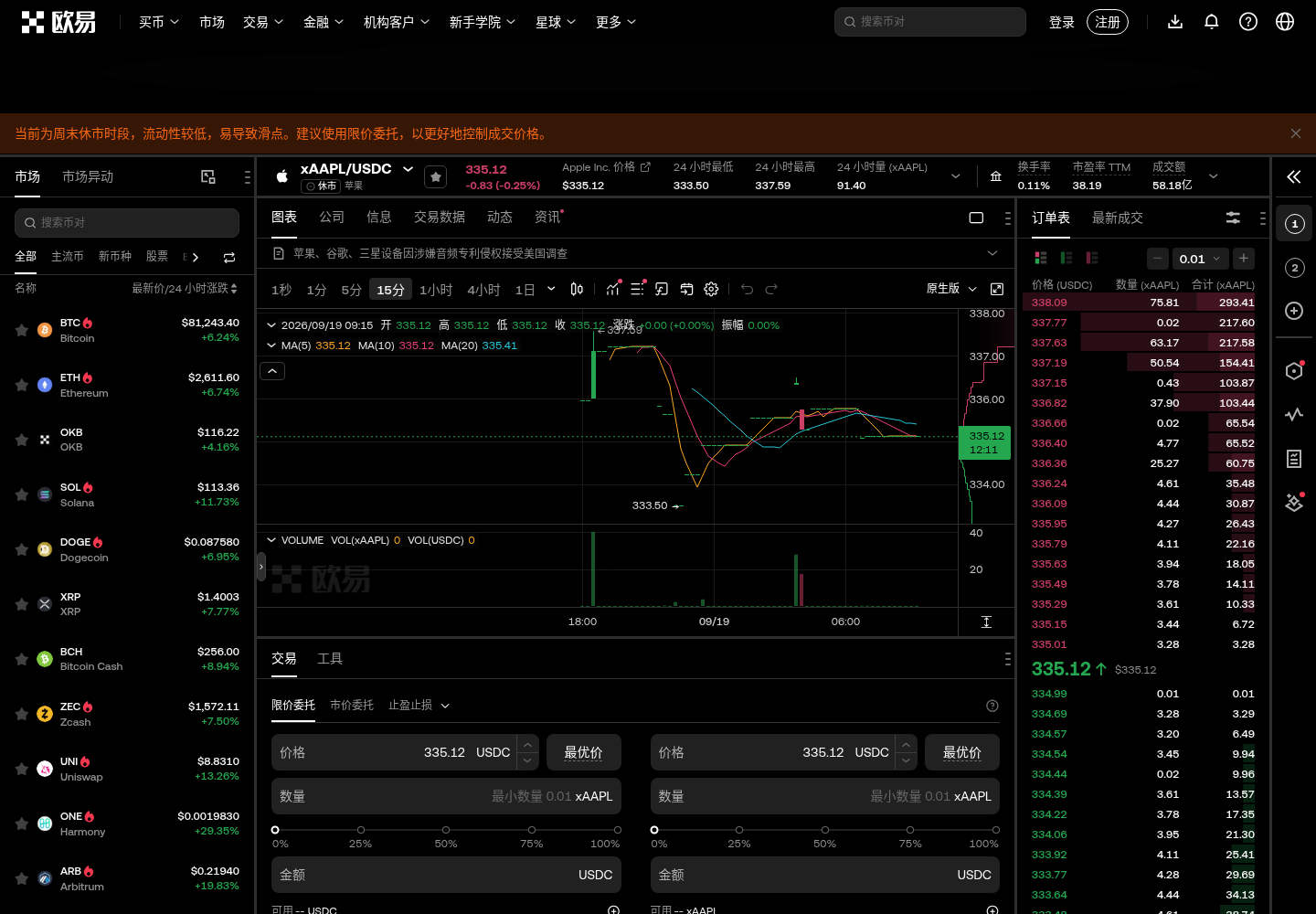Click 最优价 button on sell side

click(962, 752)
